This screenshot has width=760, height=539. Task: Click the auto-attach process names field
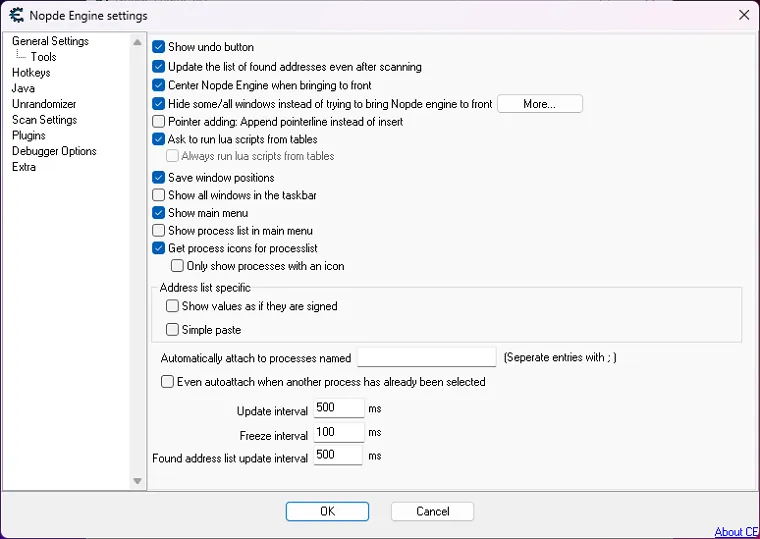point(427,357)
